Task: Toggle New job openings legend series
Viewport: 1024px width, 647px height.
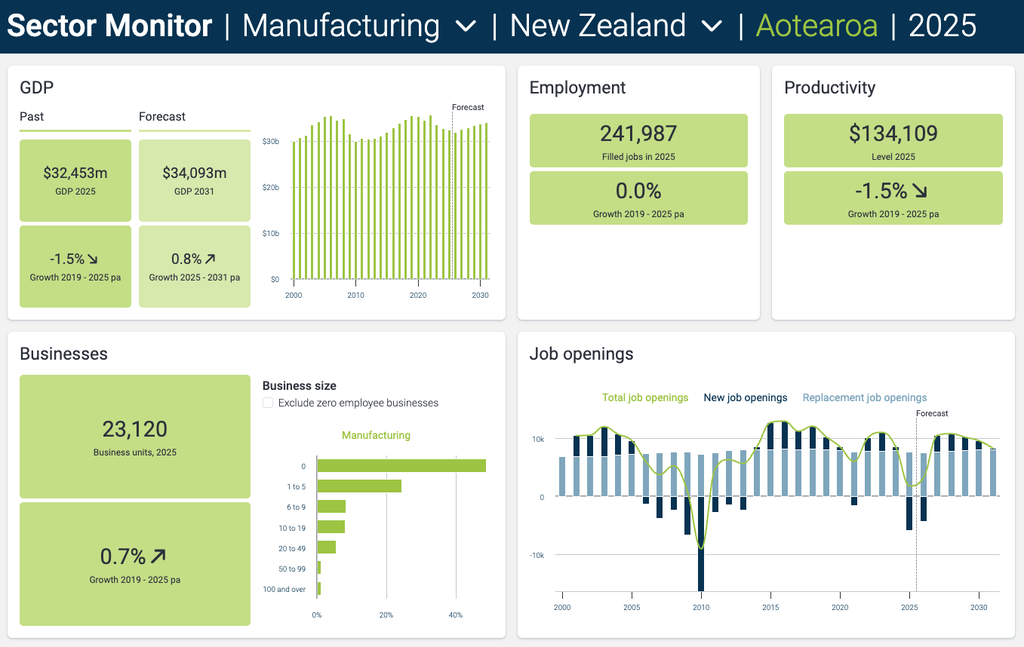Action: coord(745,398)
